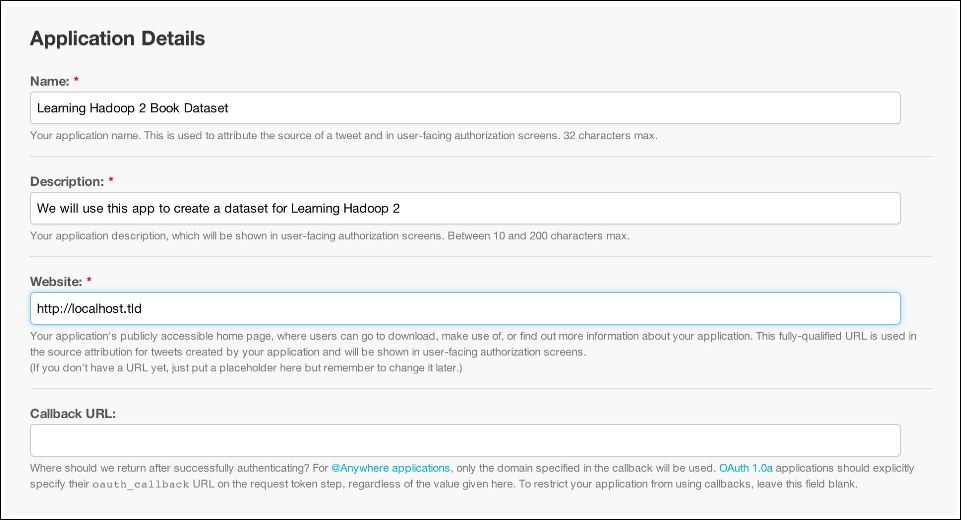961x520 pixels.
Task: Click the Name: field label
Action: (50, 81)
